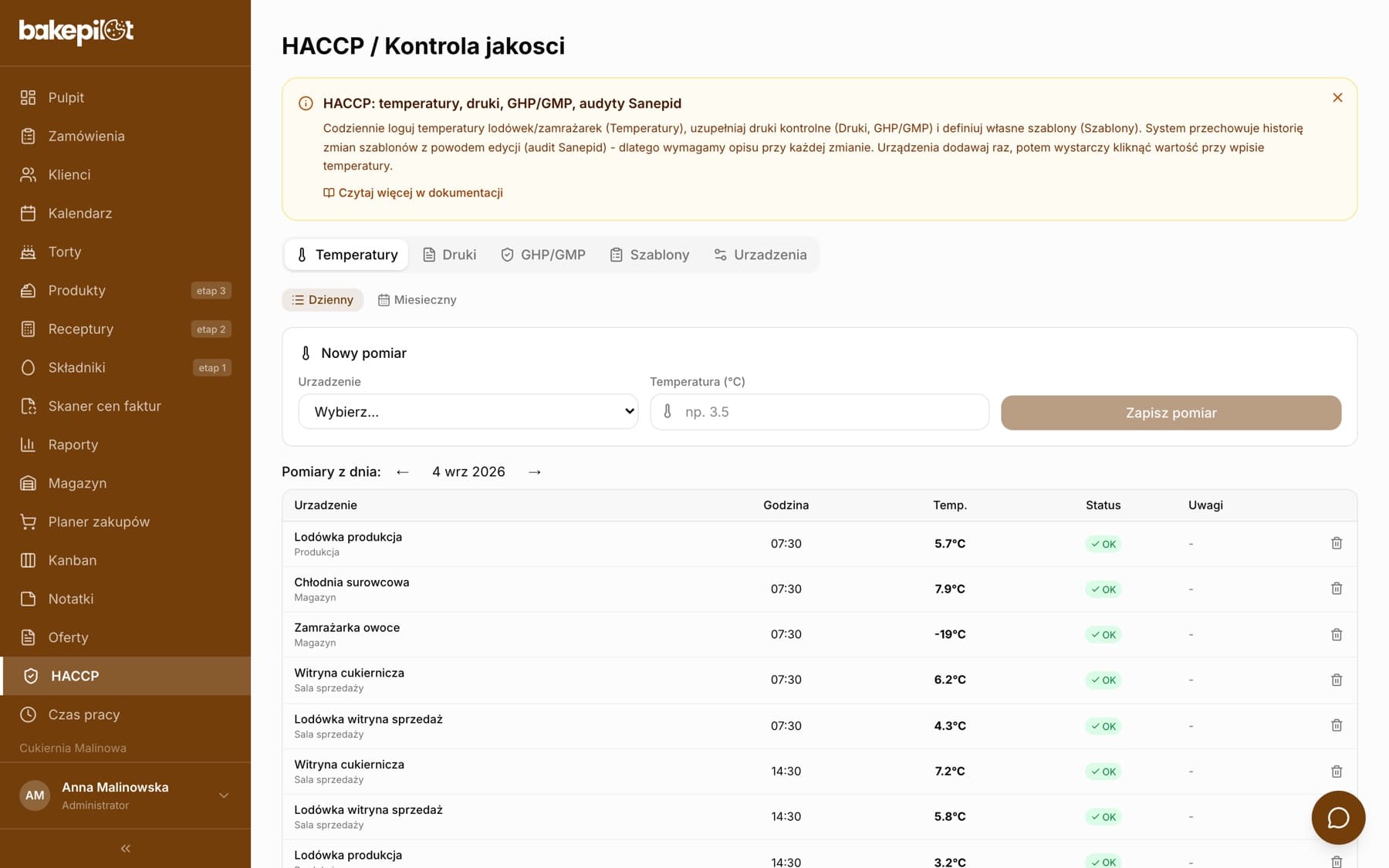Click Urzadzenie column header
The image size is (1389, 868).
tap(326, 505)
